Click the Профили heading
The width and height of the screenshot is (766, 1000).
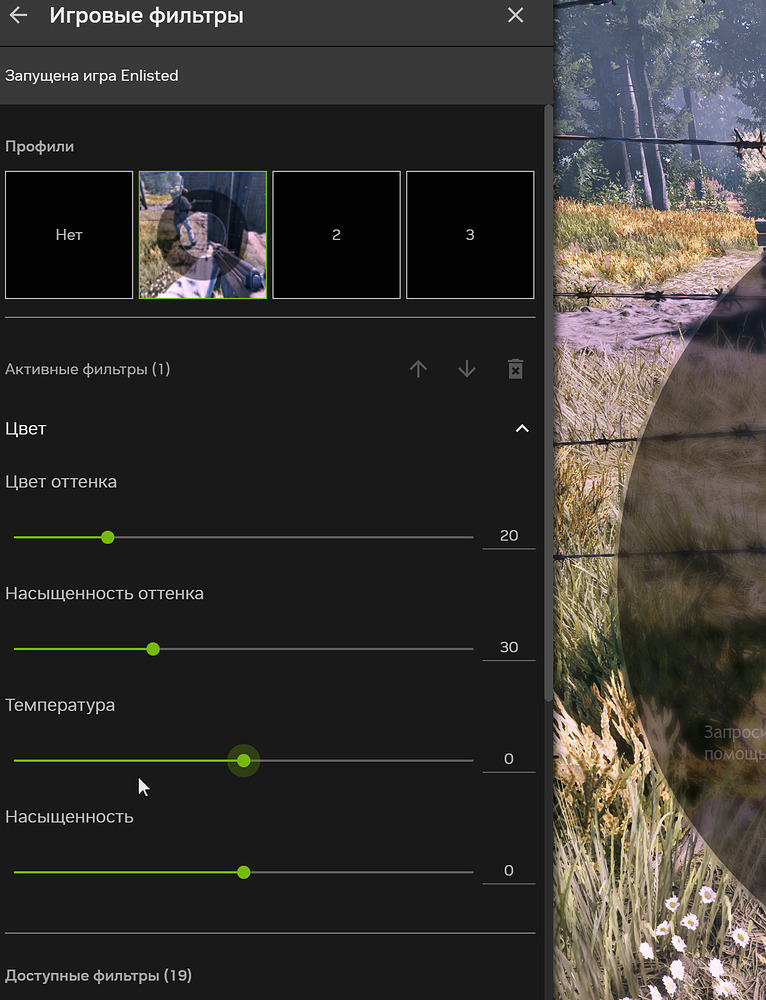pos(40,147)
